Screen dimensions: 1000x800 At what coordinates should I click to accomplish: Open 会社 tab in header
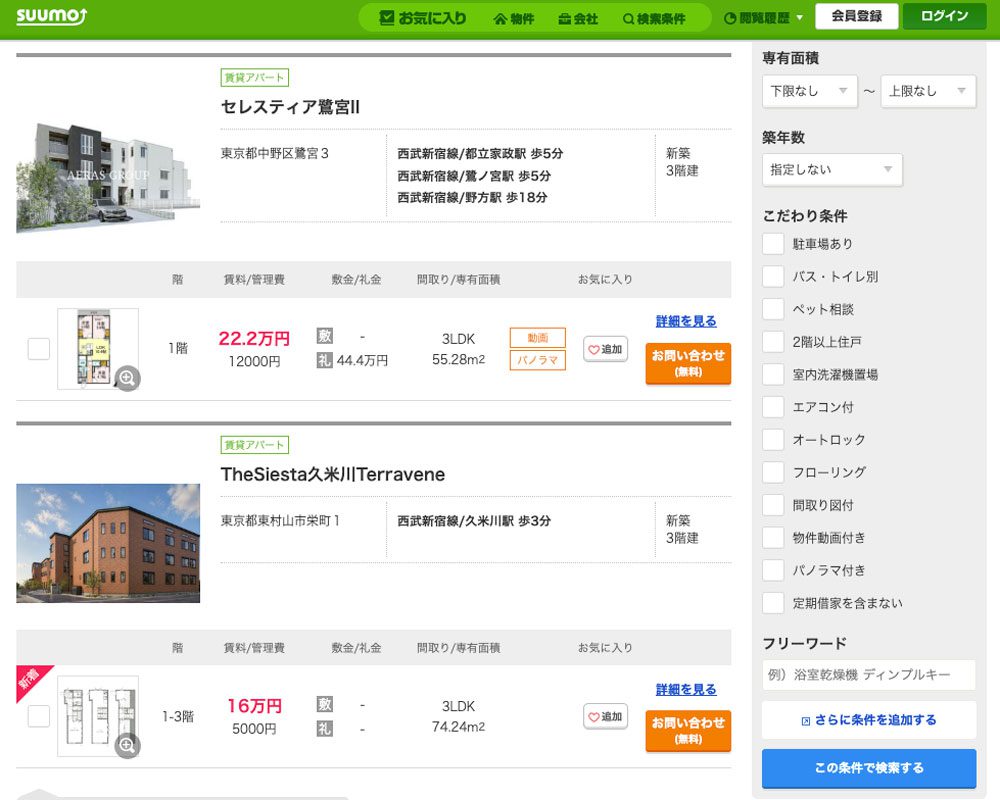(x=578, y=19)
